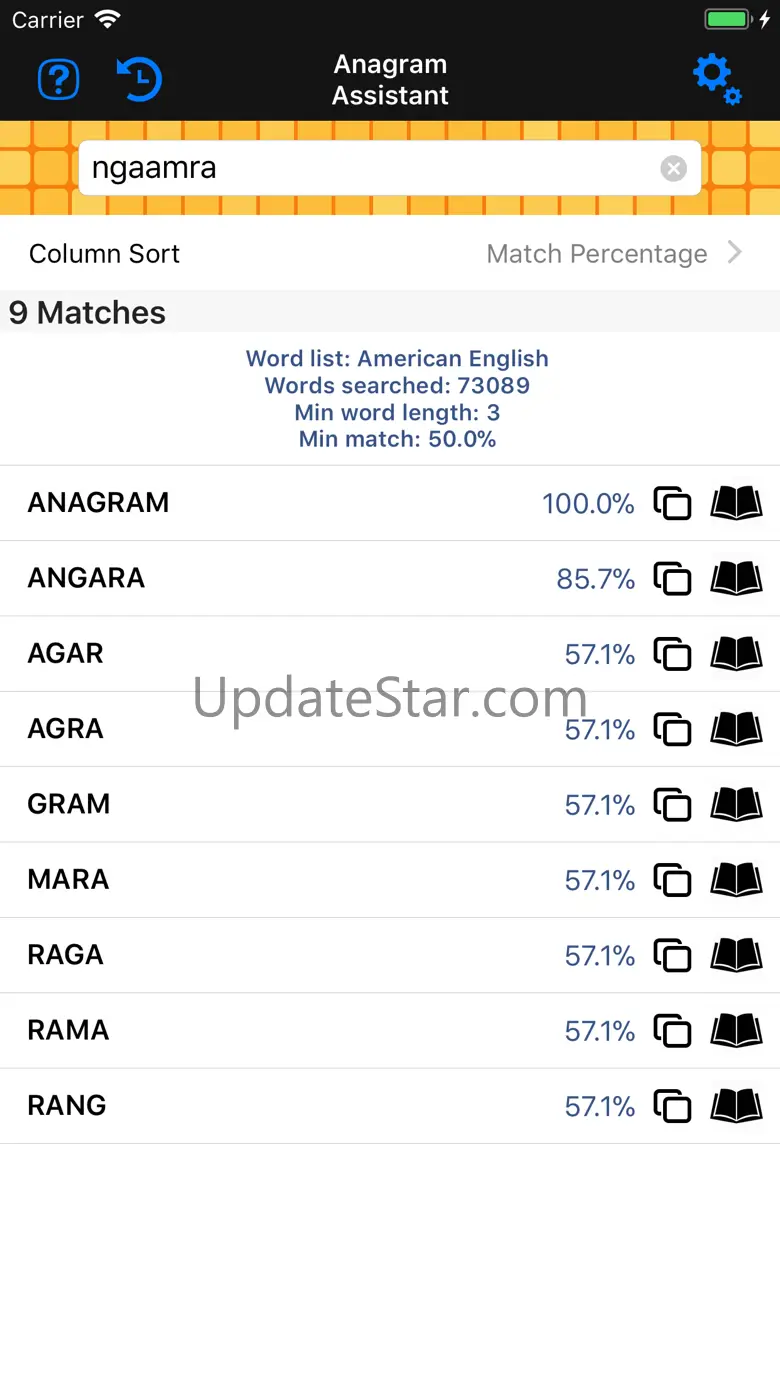Open settings gears icon
Image resolution: width=780 pixels, height=1387 pixels.
(x=717, y=80)
